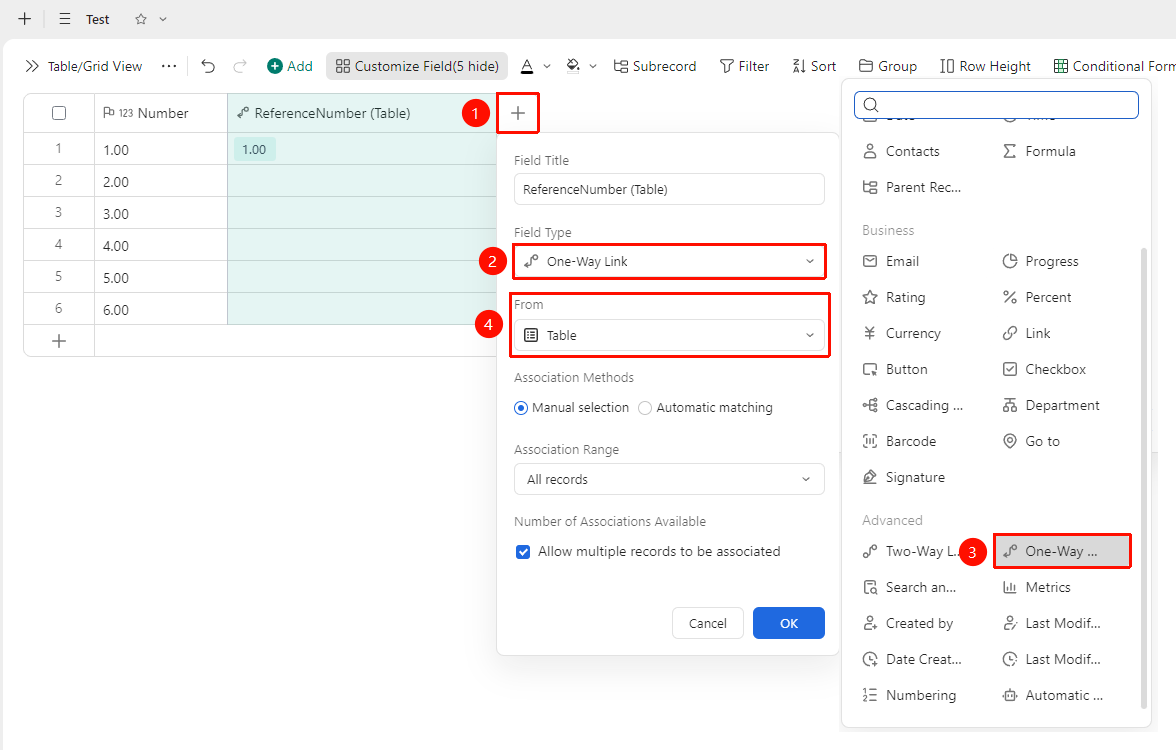1176x750 pixels.
Task: Expand the chevron next to the star
Action: pos(163,20)
